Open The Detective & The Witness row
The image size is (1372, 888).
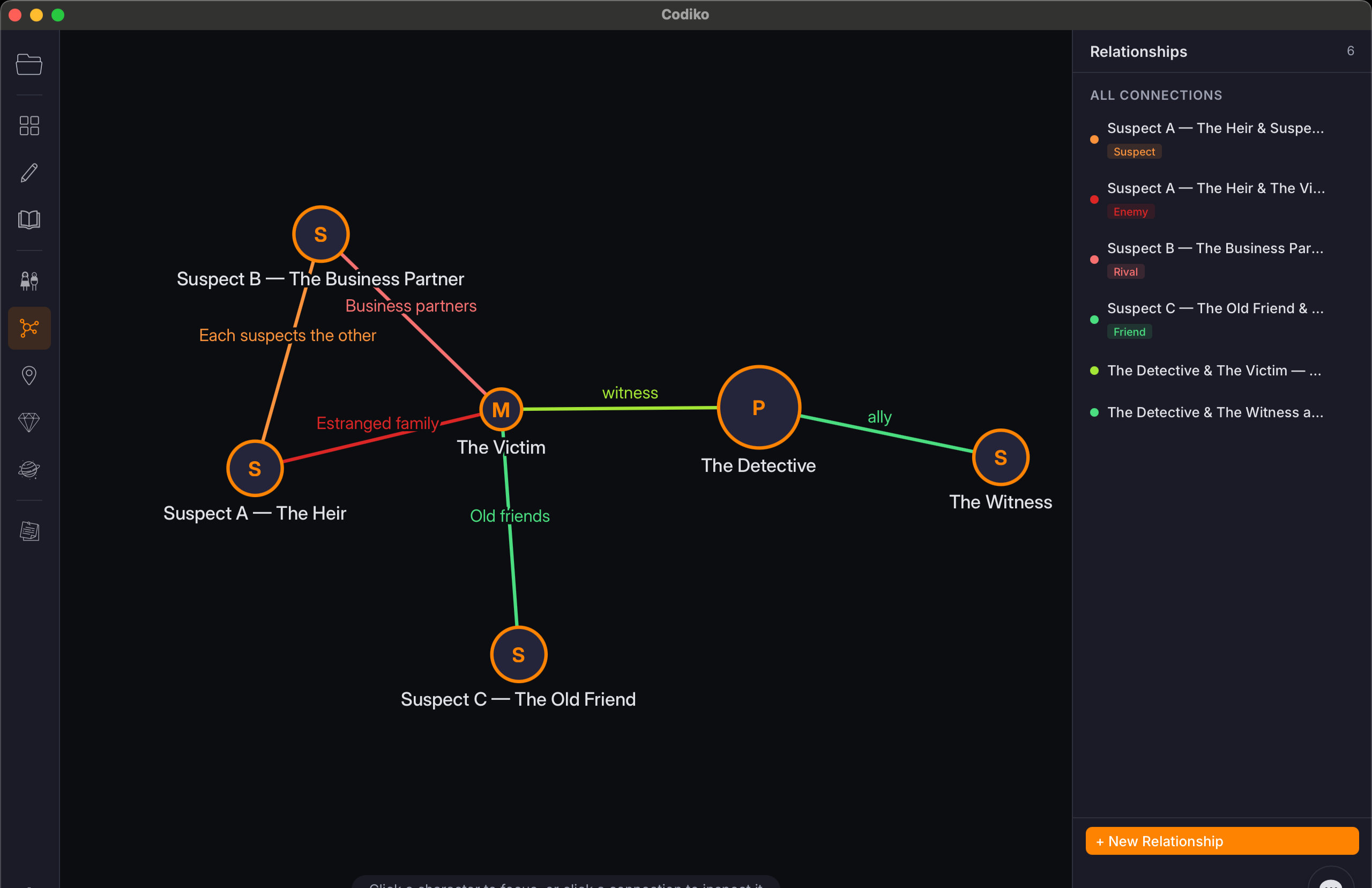[1221, 412]
